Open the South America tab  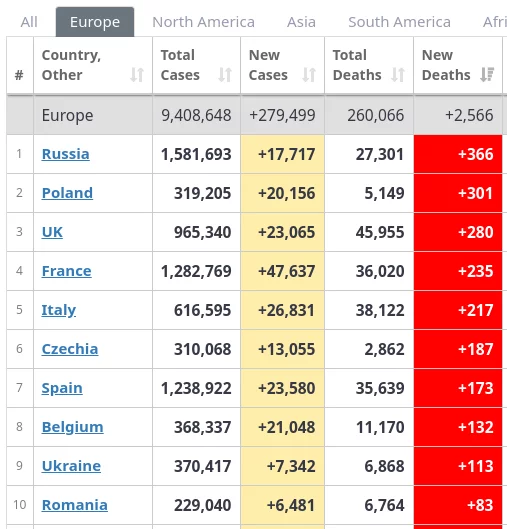[399, 22]
